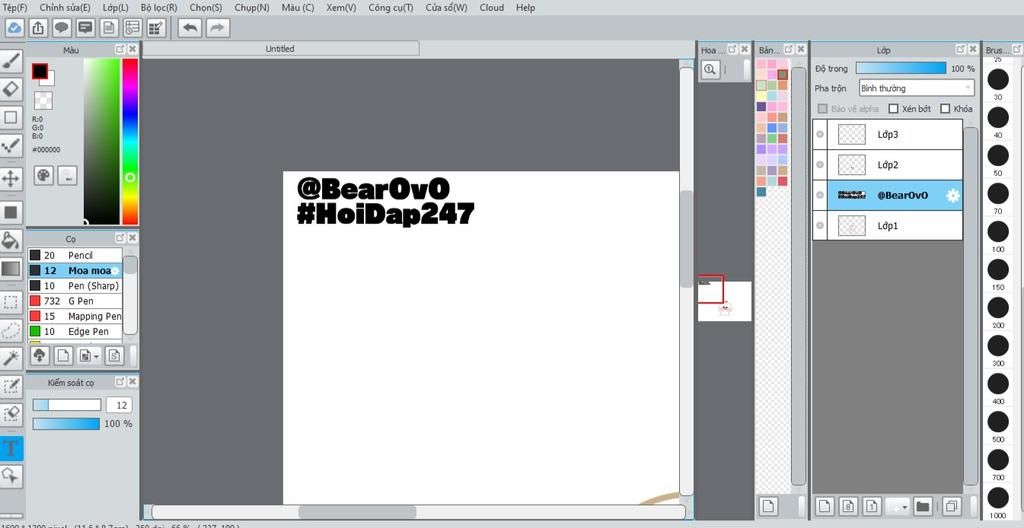Select the Gradient tool
The width and height of the screenshot is (1024, 528).
pos(11,269)
